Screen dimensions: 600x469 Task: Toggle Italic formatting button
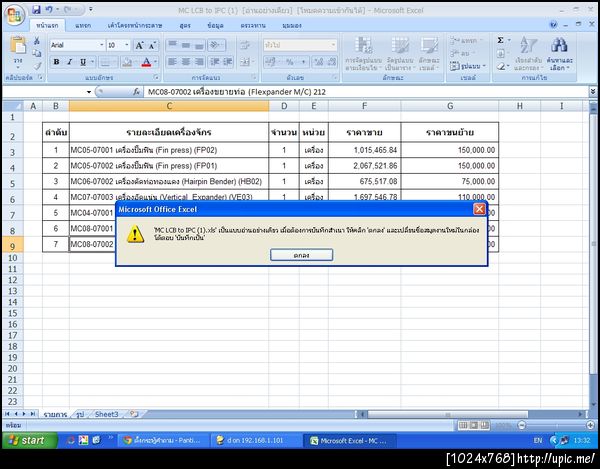click(x=69, y=62)
